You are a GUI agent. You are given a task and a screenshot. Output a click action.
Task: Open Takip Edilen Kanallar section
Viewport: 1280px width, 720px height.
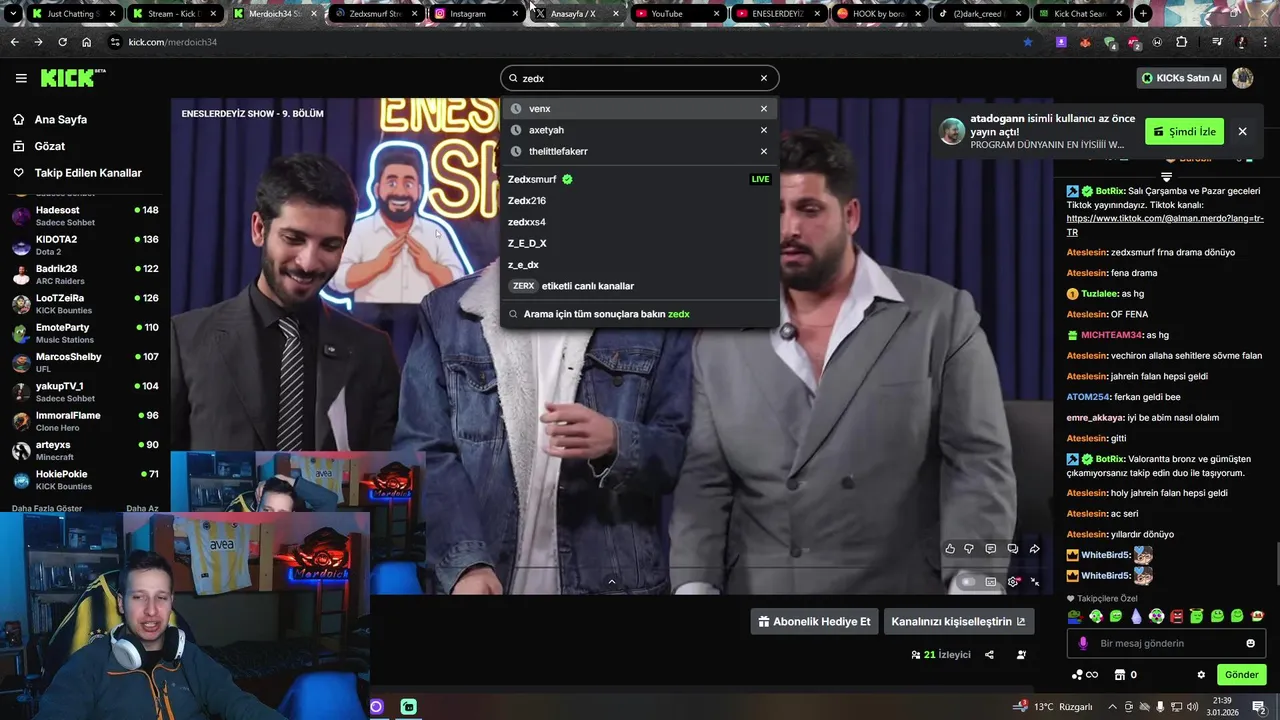(x=88, y=173)
